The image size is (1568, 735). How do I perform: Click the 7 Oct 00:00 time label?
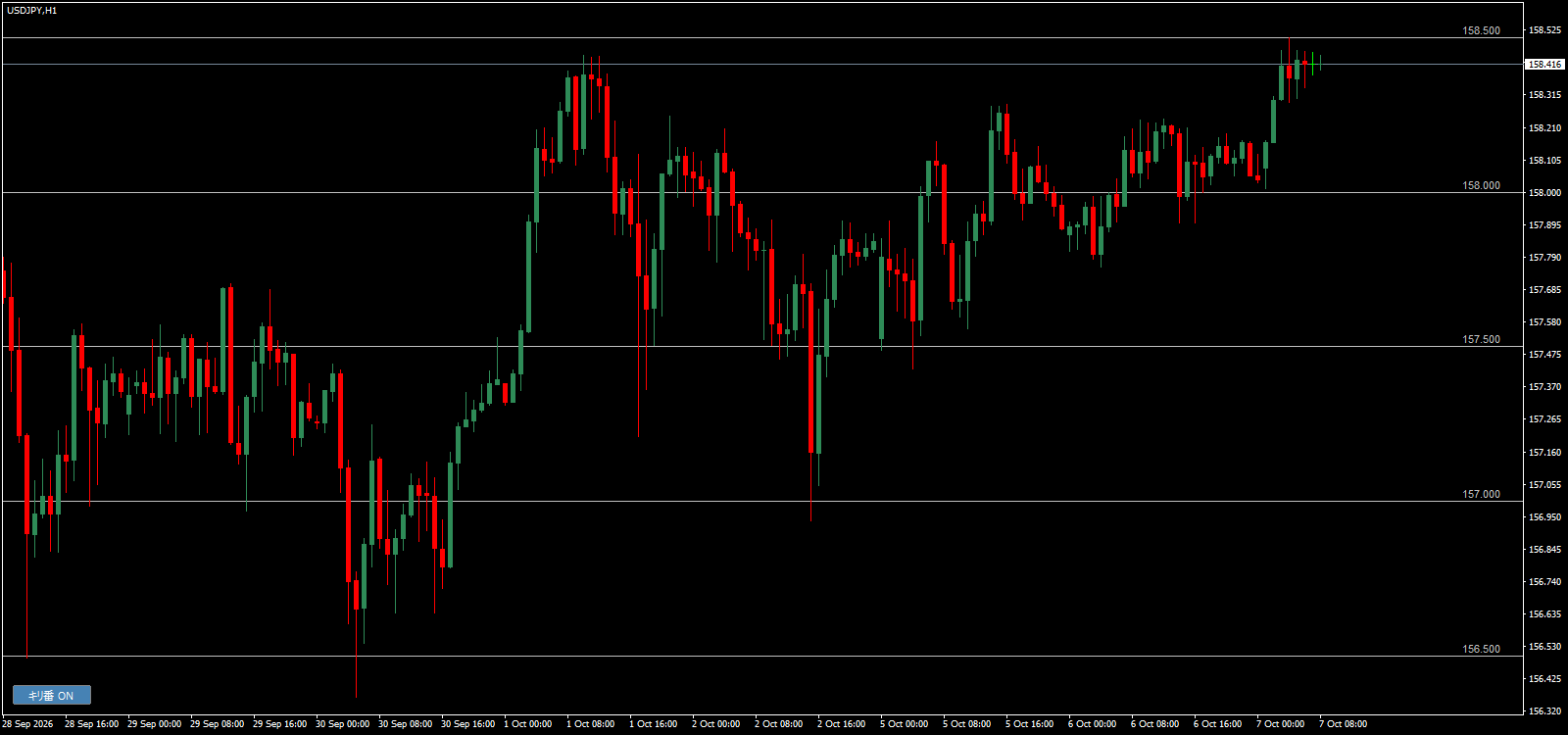1281,724
